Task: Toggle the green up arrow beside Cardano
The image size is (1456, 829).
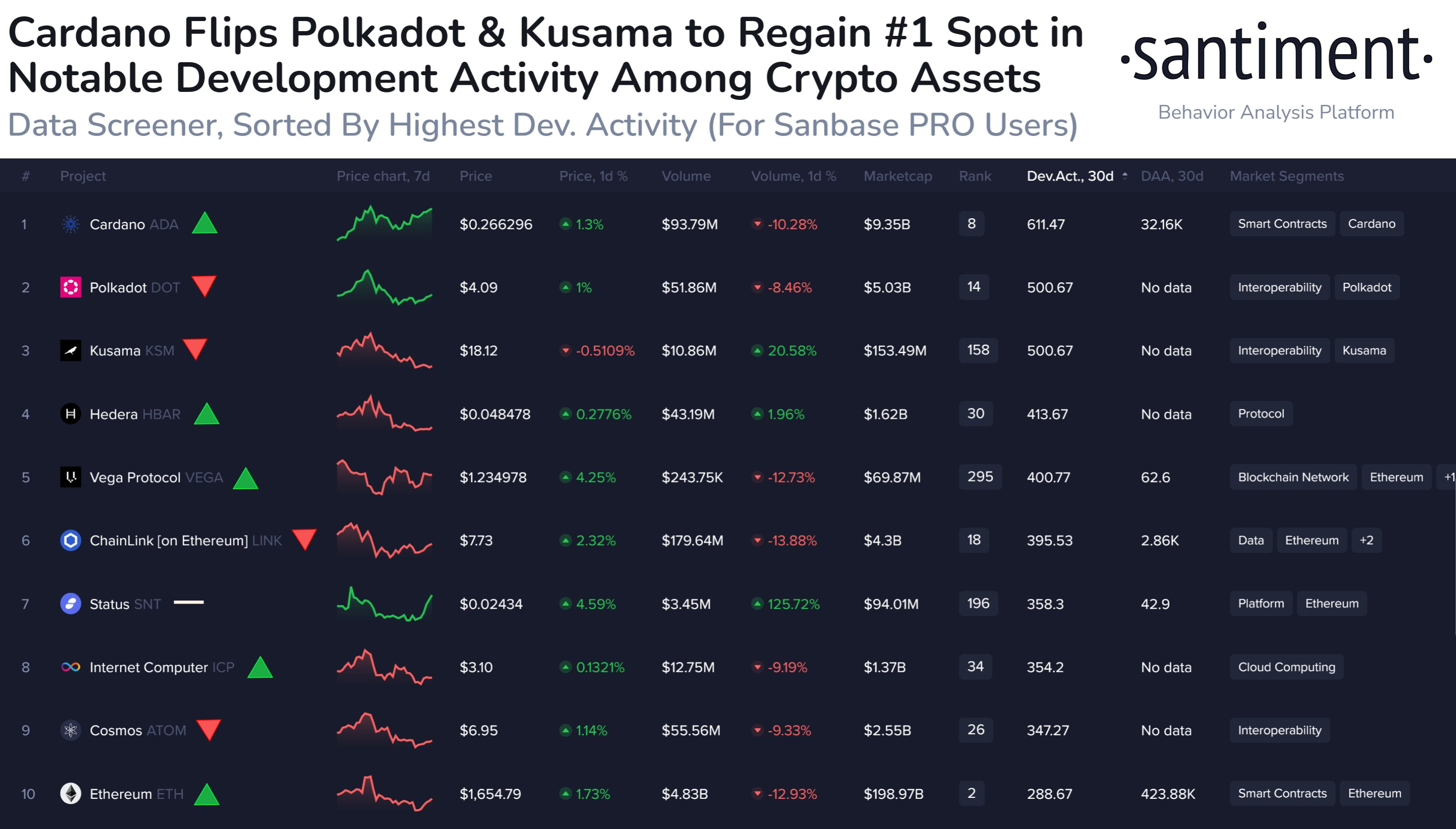Action: (205, 224)
